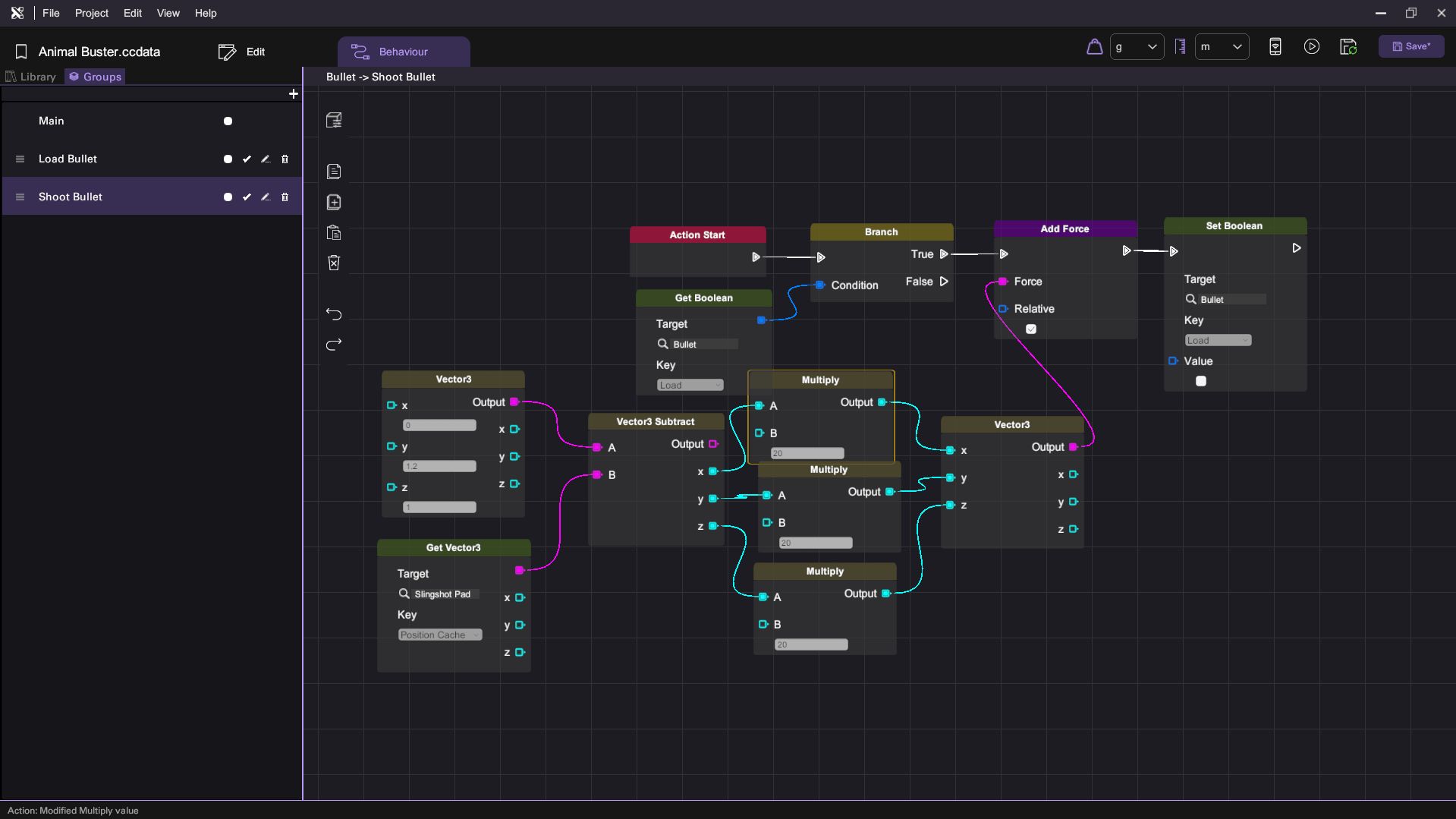Rename the Shoot Bullet group pencil icon
The image size is (1456, 819).
point(266,197)
